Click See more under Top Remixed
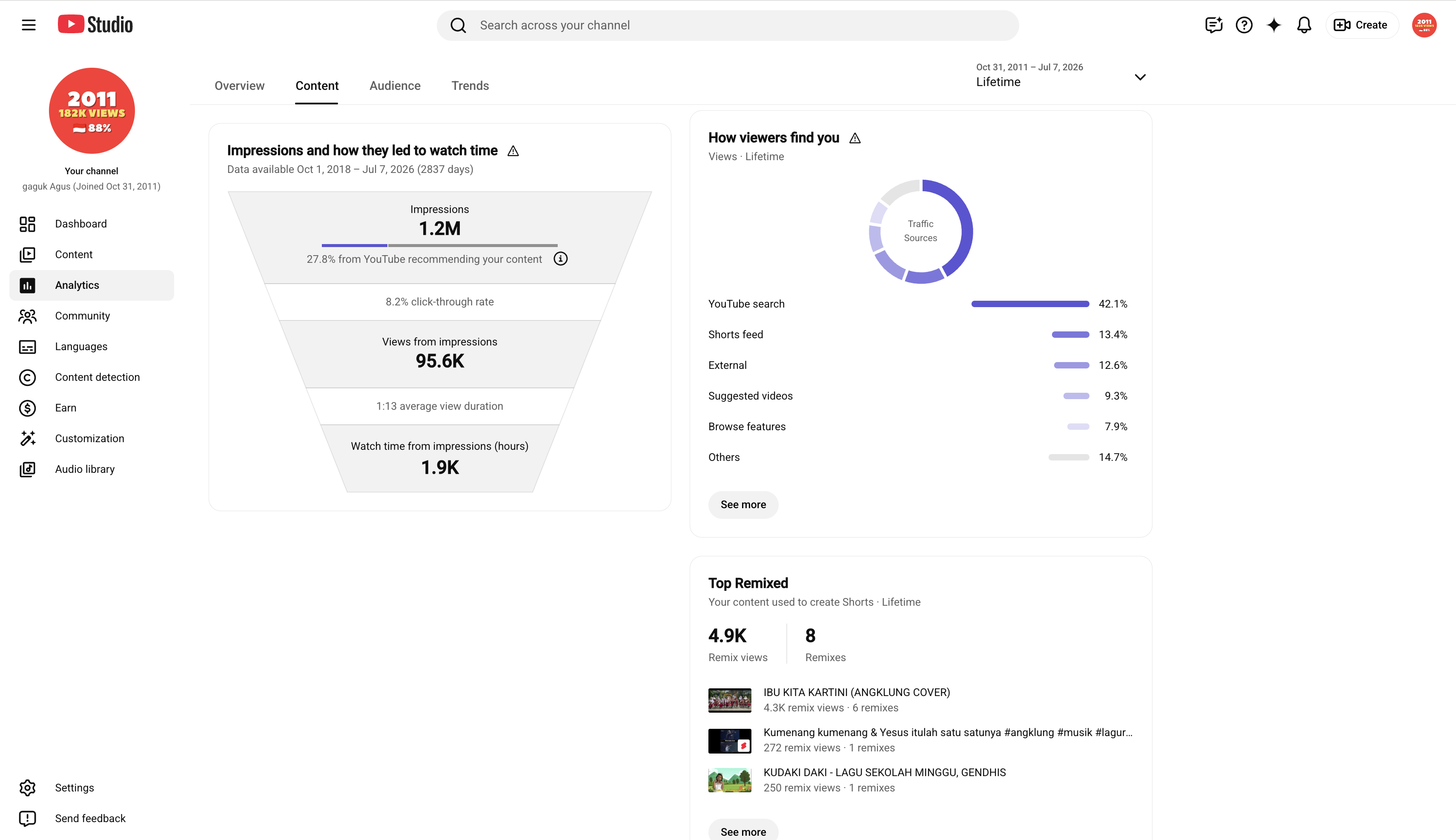Viewport: 1456px width, 840px height. click(x=743, y=831)
